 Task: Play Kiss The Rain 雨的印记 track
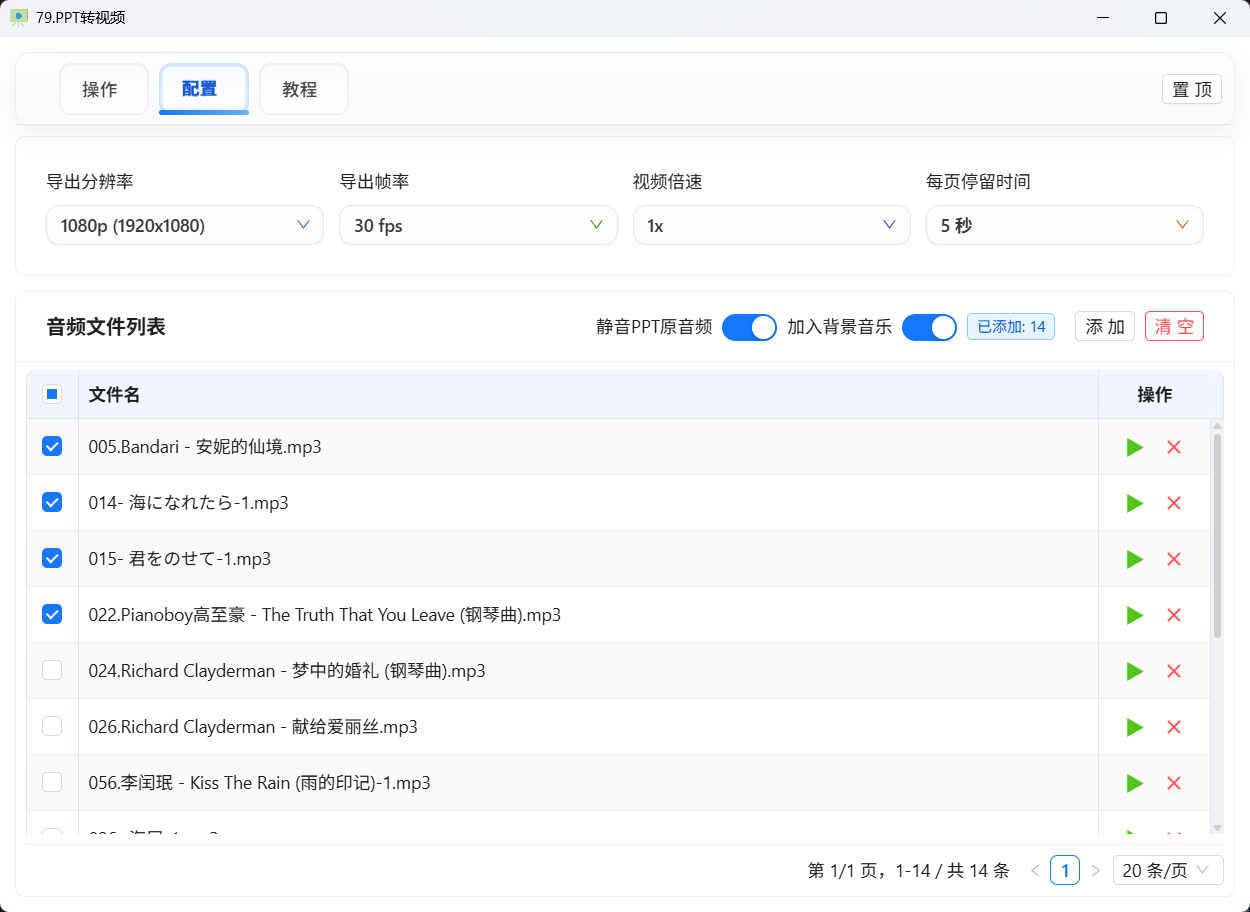pos(1134,783)
